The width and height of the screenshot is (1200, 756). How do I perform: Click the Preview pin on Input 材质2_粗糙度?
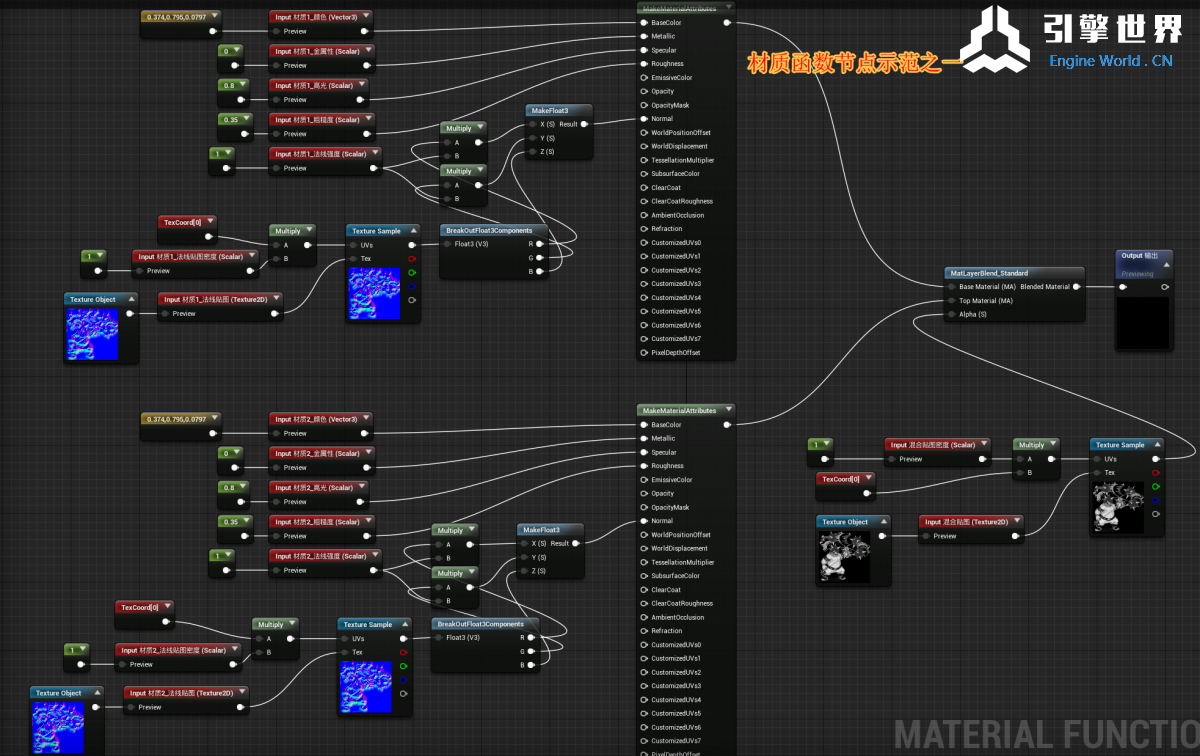tap(276, 536)
